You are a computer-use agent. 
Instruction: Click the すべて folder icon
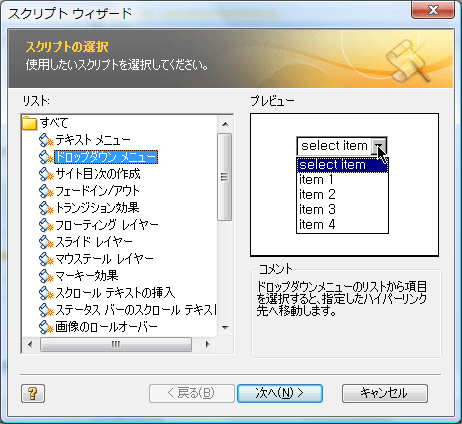click(x=29, y=123)
